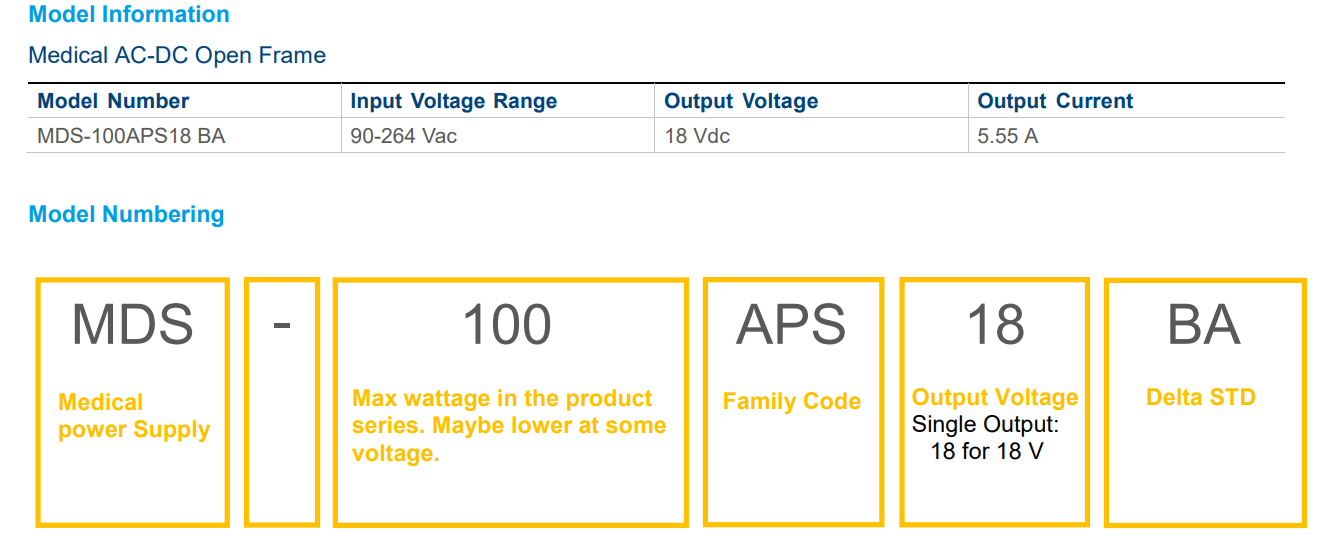Viewport: 1332px width, 535px height.
Task: Select the Model Number column header
Action: point(113,101)
